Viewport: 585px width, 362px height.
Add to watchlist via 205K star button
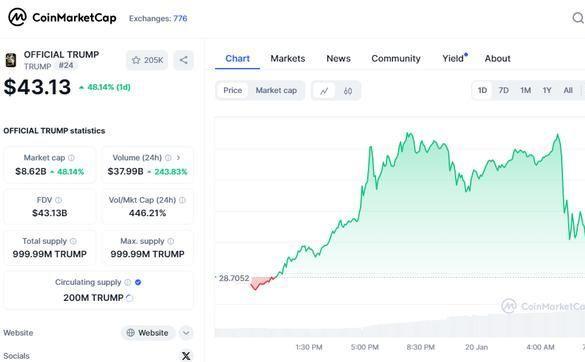click(x=147, y=60)
